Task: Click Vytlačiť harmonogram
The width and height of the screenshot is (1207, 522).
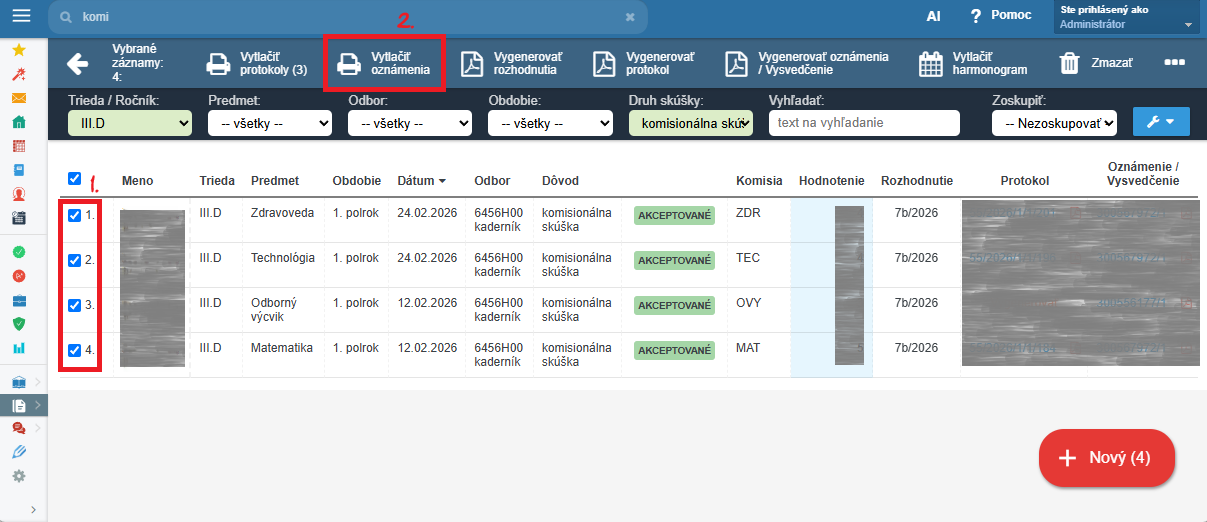Action: point(973,64)
